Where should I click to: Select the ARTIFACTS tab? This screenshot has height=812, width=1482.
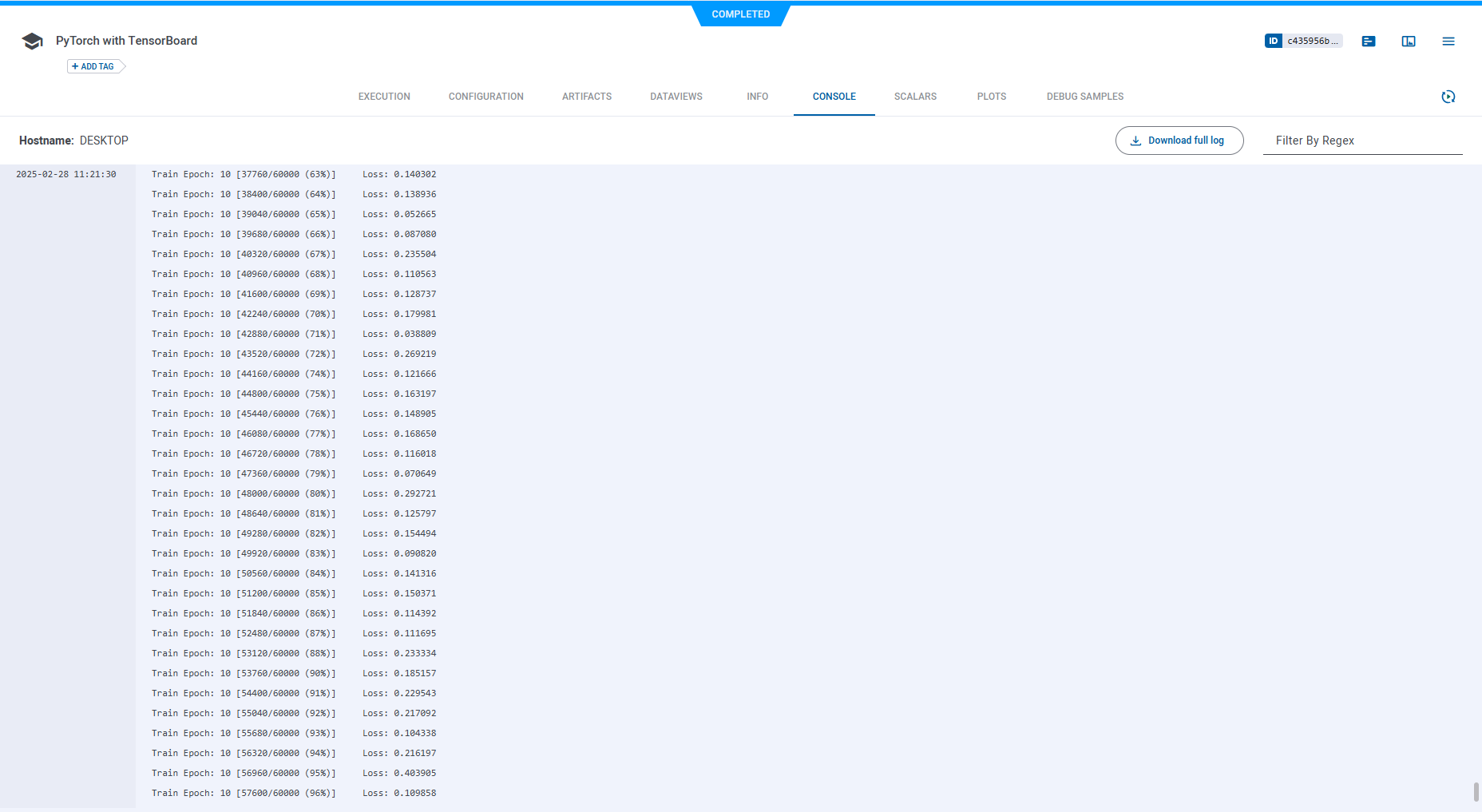point(586,97)
